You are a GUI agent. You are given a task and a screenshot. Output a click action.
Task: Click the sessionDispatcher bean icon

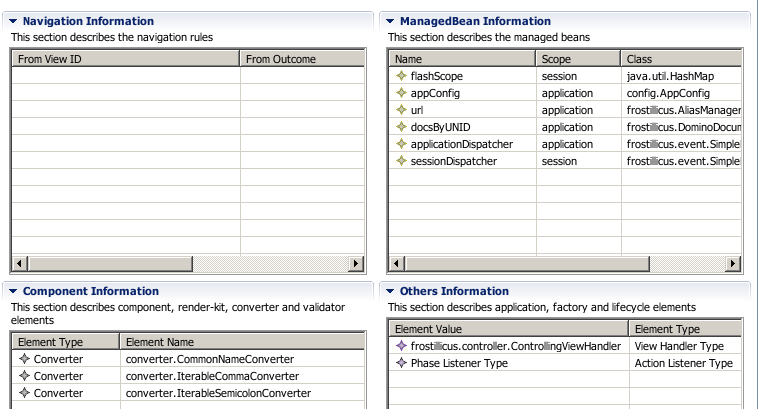coord(402,161)
